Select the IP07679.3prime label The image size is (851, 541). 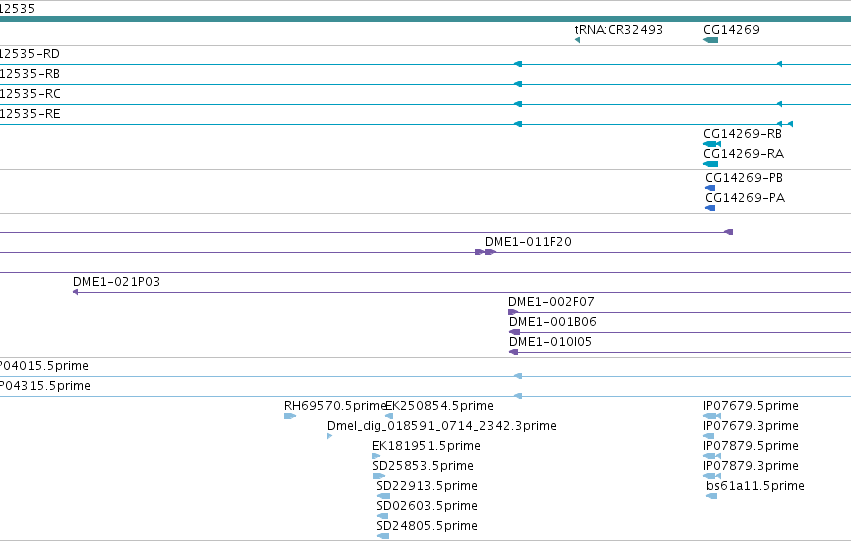[x=751, y=427]
